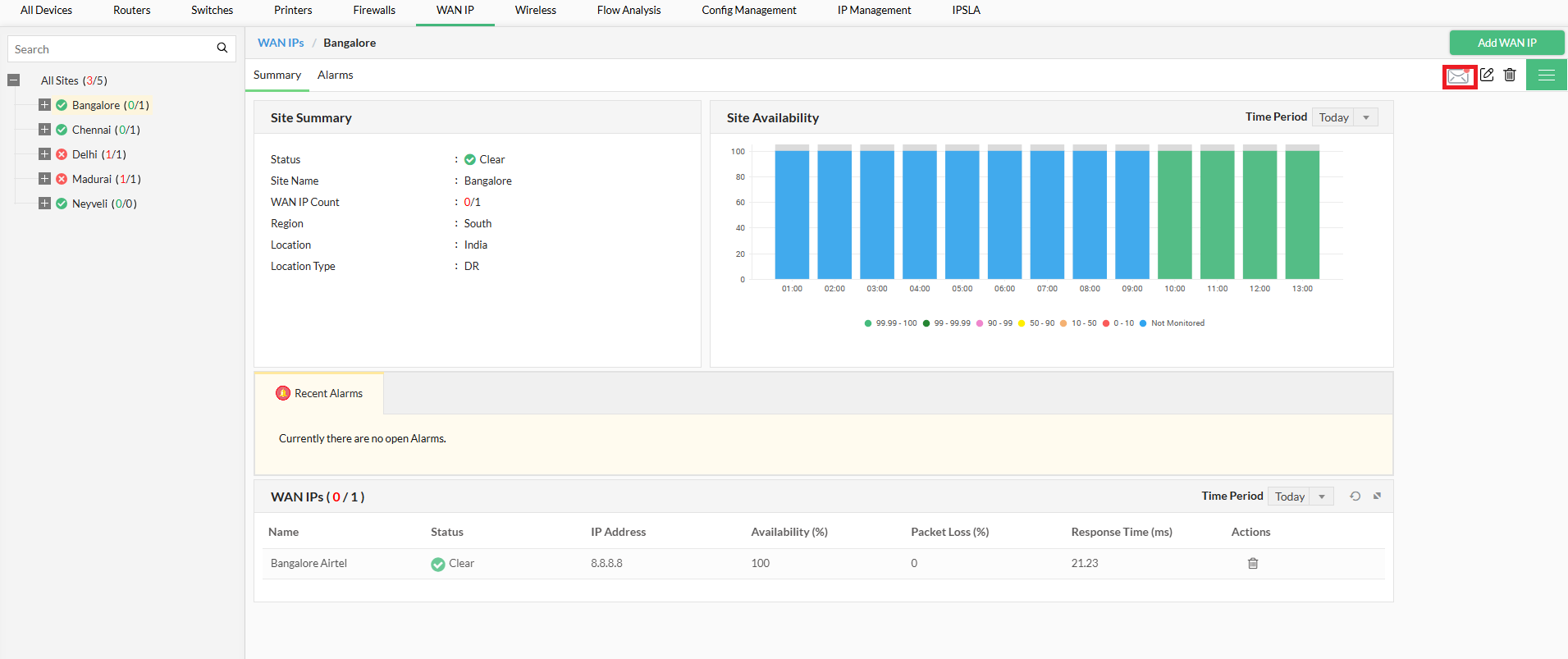Click the email notification envelope icon
1568x659 pixels.
[1458, 76]
